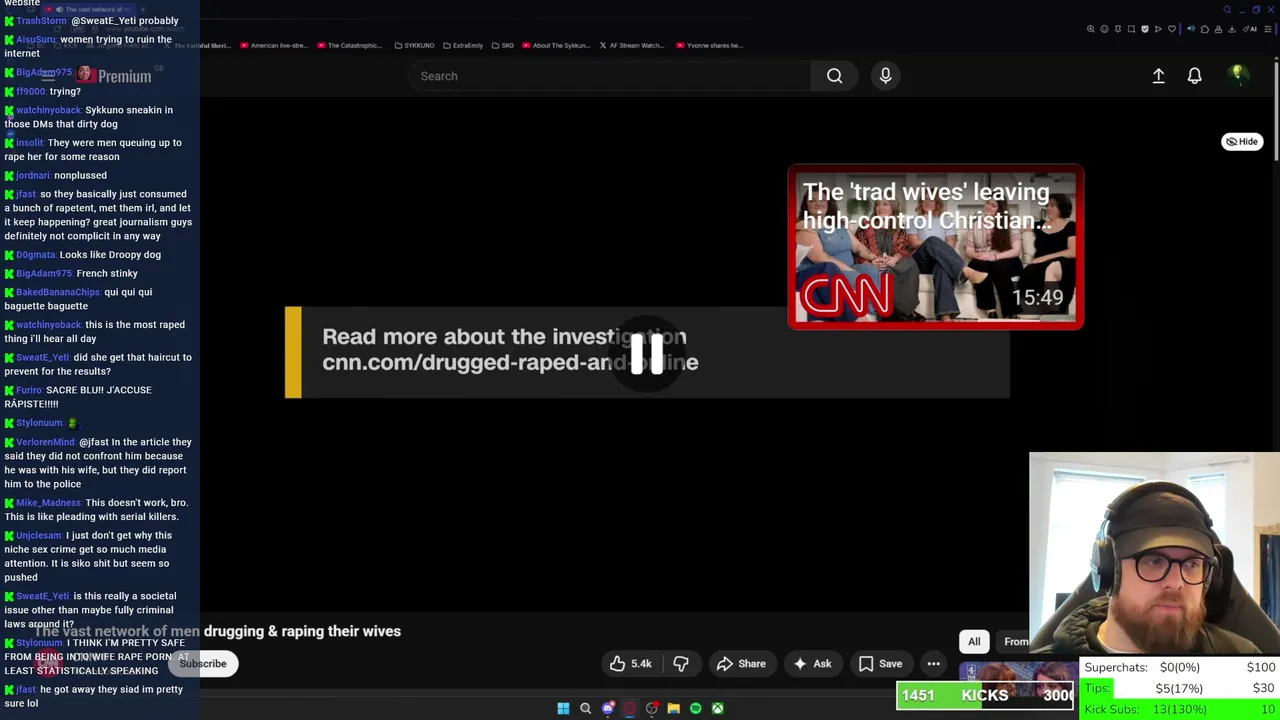Image resolution: width=1280 pixels, height=720 pixels.
Task: Share the video
Action: click(x=741, y=664)
